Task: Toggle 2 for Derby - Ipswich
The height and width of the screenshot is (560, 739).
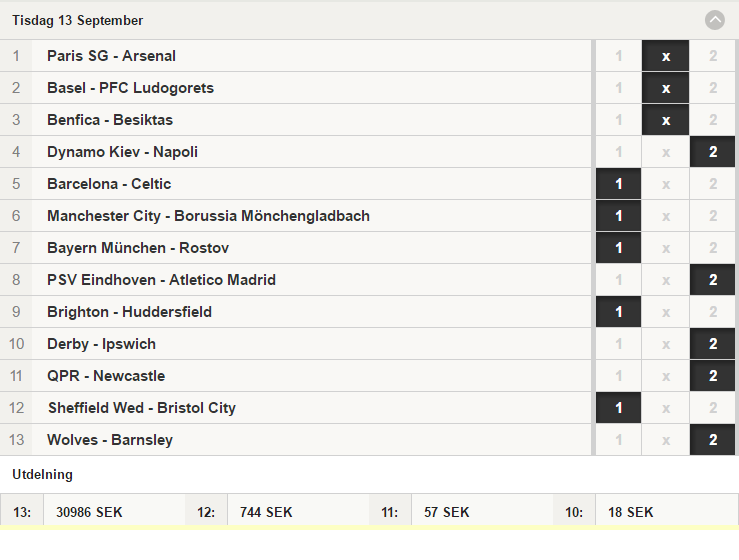Action: pyautogui.click(x=713, y=344)
